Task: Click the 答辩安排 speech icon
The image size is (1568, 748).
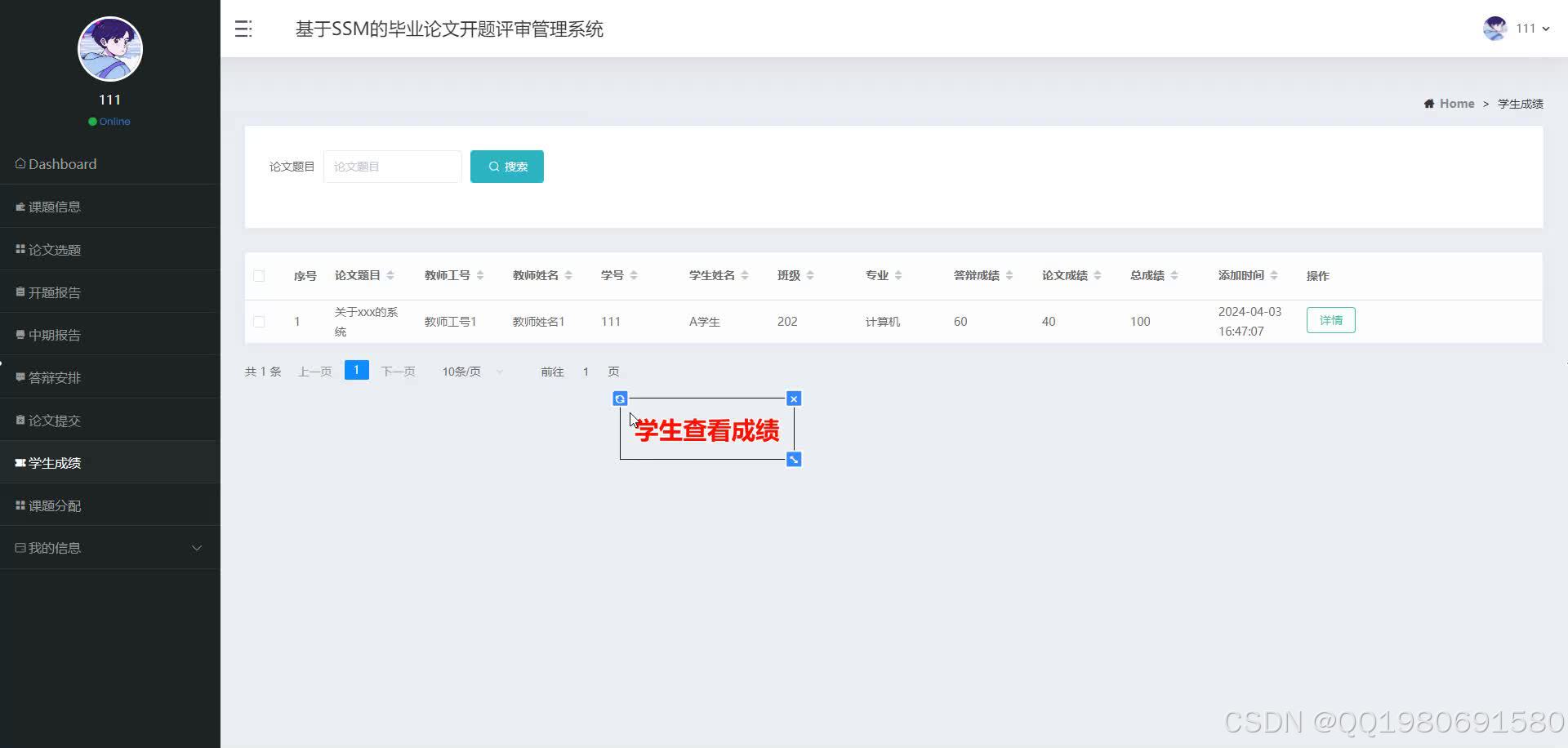Action: coord(20,376)
